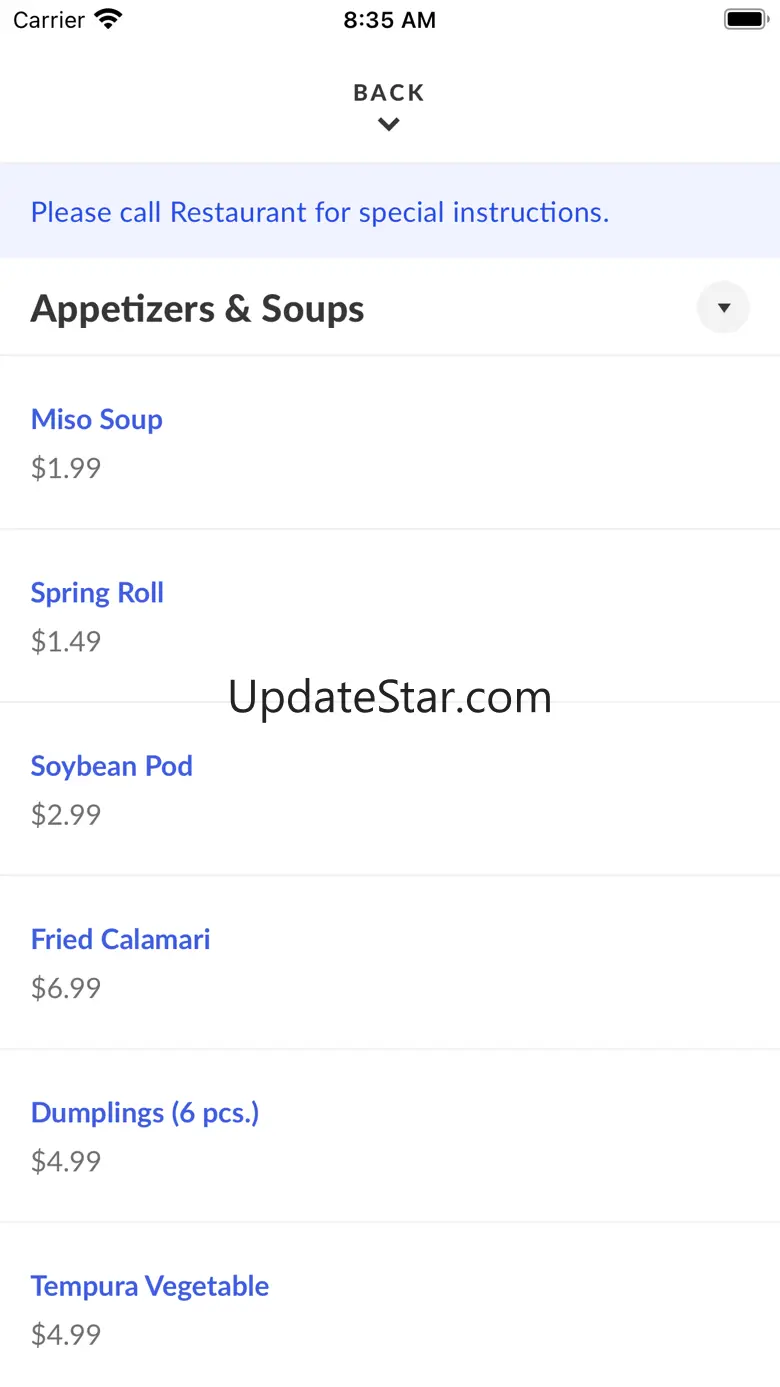Tap the down chevron under BACK
The image size is (780, 1387).
[x=389, y=125]
